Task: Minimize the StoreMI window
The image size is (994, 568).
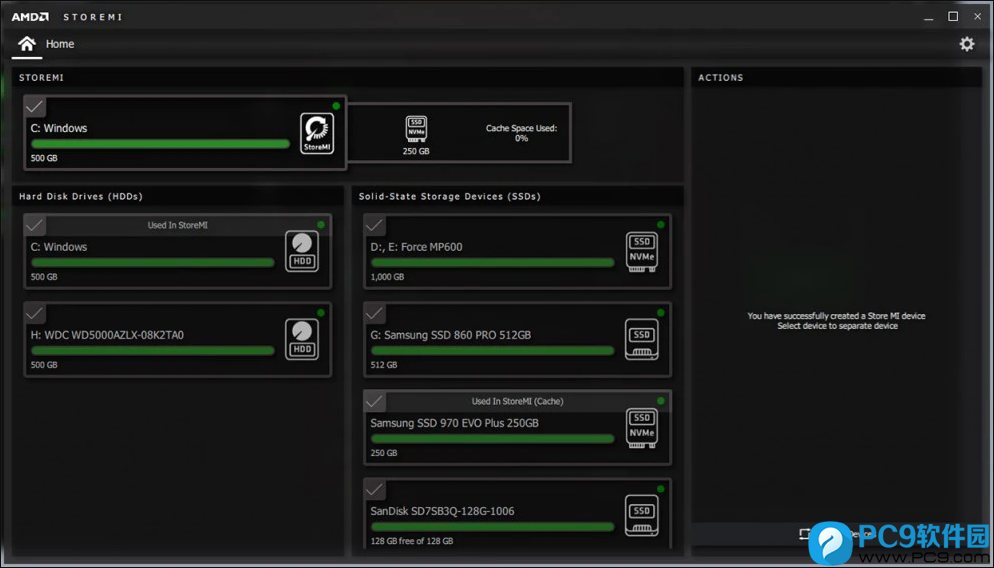Action: 929,17
